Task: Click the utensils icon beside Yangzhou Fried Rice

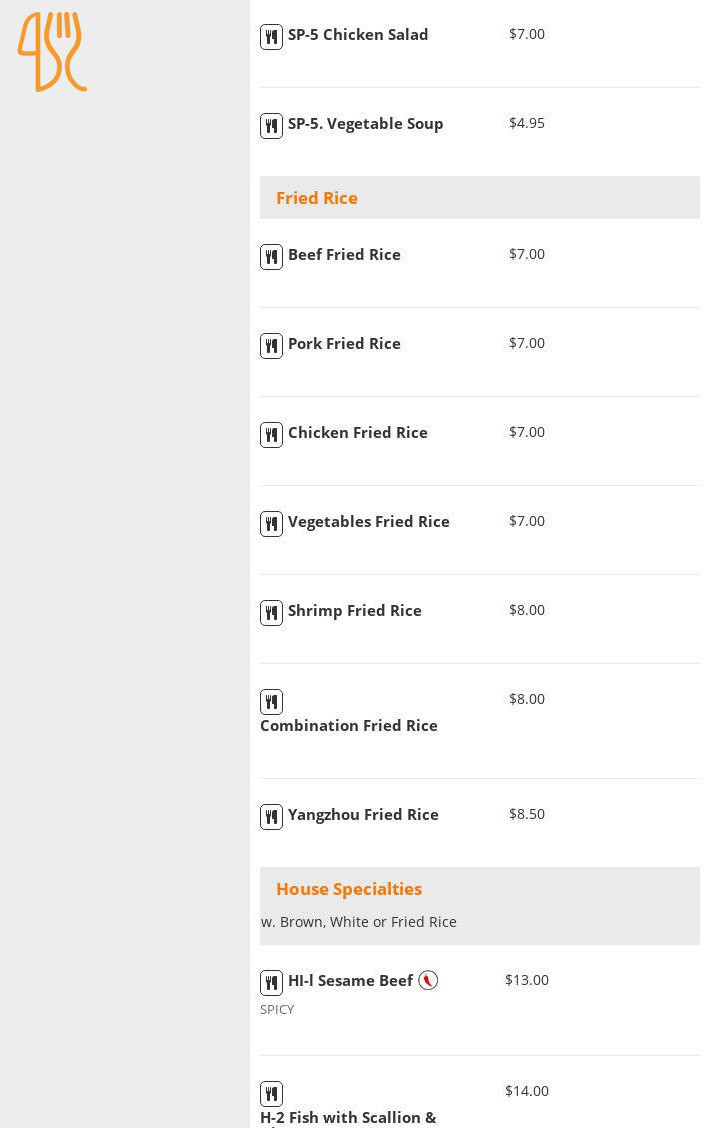Action: tap(271, 817)
